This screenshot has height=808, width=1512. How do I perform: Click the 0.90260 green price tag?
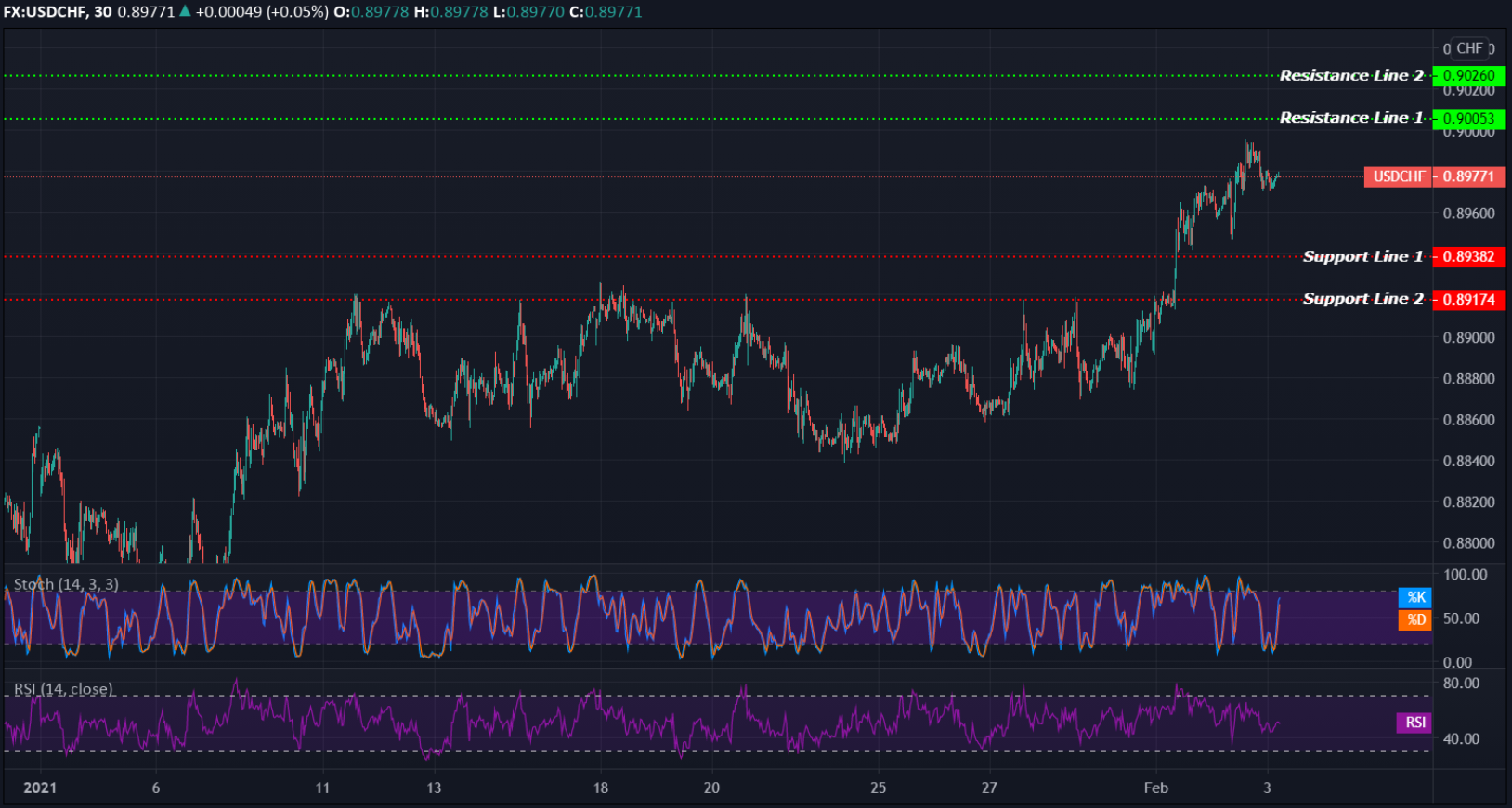(1468, 76)
